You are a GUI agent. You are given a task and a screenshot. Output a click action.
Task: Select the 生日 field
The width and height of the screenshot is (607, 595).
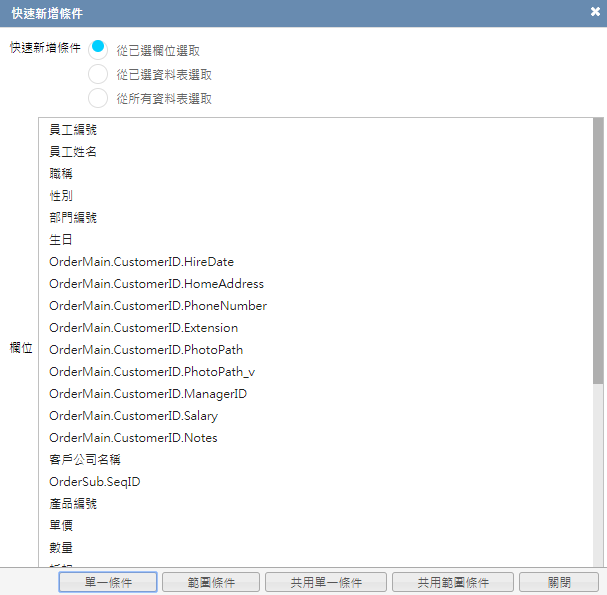[x=61, y=240]
